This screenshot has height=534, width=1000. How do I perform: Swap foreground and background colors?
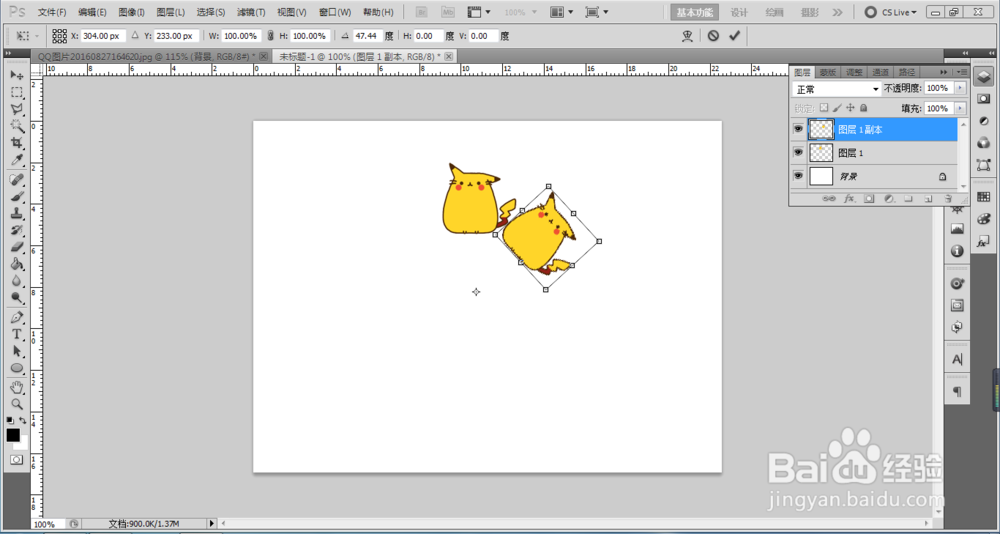pos(24,420)
